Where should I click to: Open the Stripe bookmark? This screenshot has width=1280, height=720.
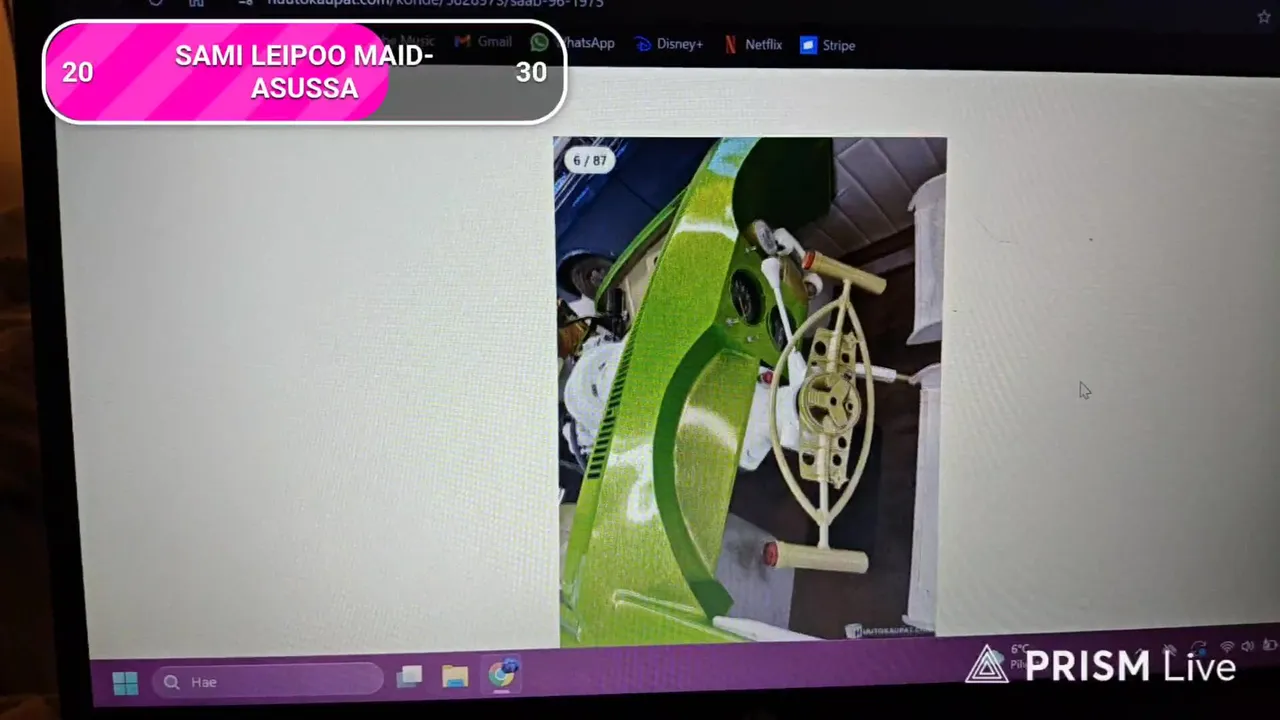(827, 45)
